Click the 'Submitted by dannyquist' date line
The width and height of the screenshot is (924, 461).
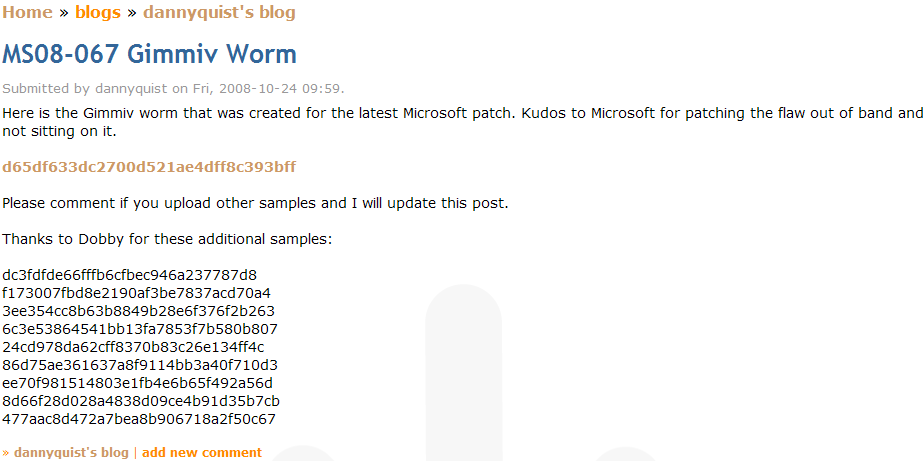[x=173, y=88]
